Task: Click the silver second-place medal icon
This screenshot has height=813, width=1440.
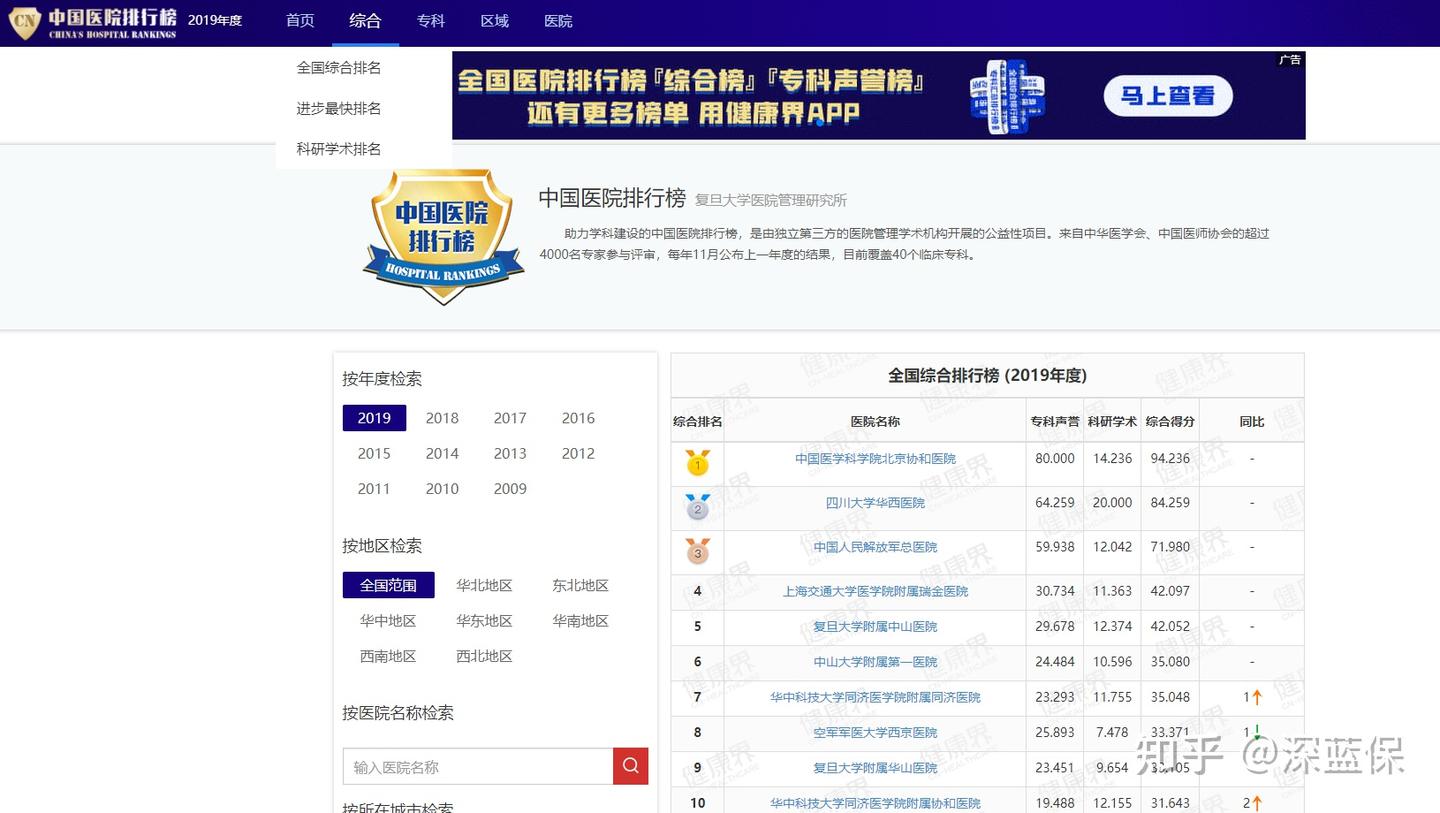Action: (x=698, y=507)
